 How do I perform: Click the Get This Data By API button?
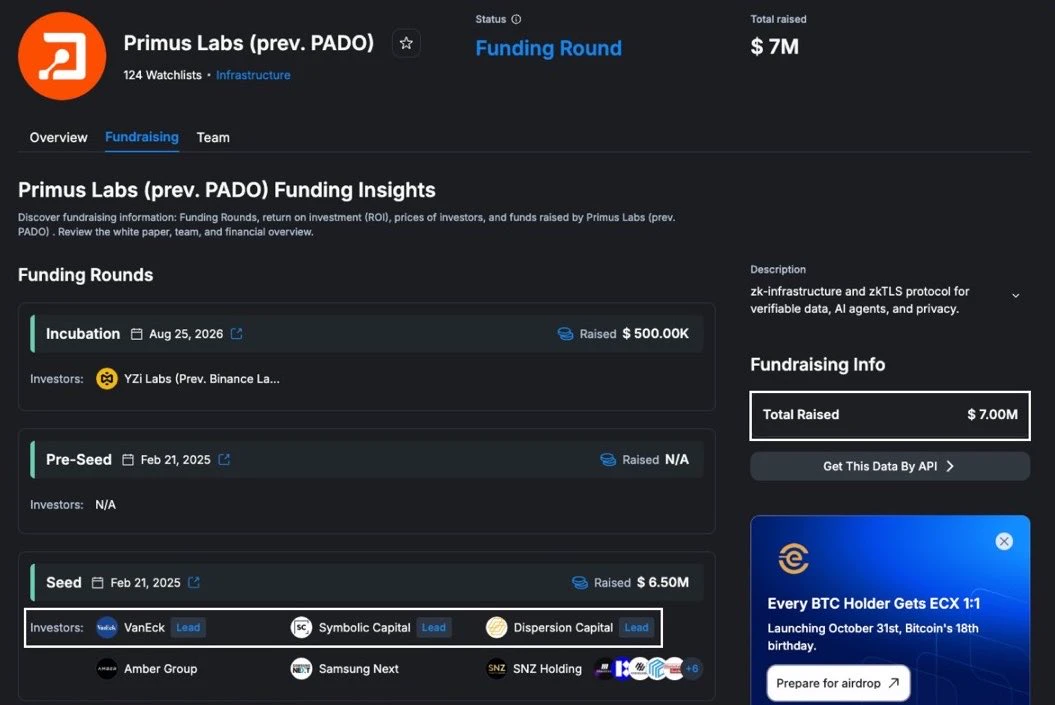tap(889, 466)
